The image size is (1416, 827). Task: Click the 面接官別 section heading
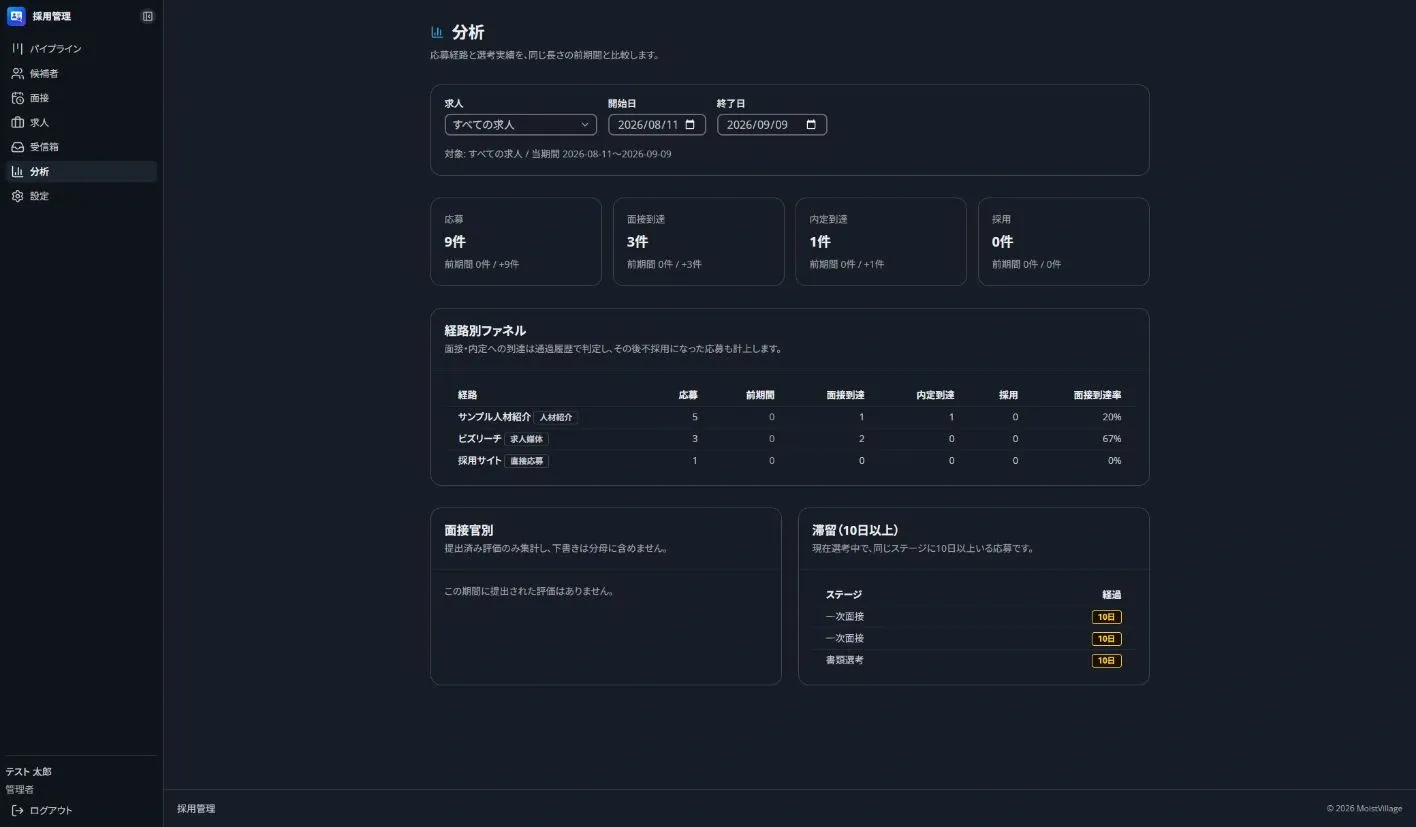pos(469,530)
